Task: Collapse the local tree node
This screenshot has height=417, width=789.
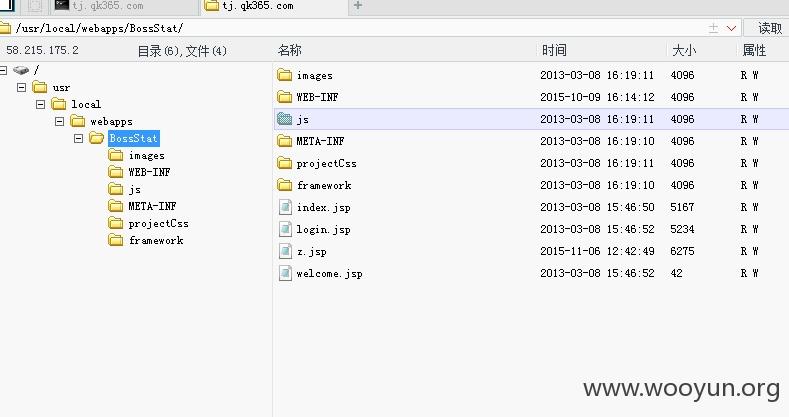Action: pos(40,105)
